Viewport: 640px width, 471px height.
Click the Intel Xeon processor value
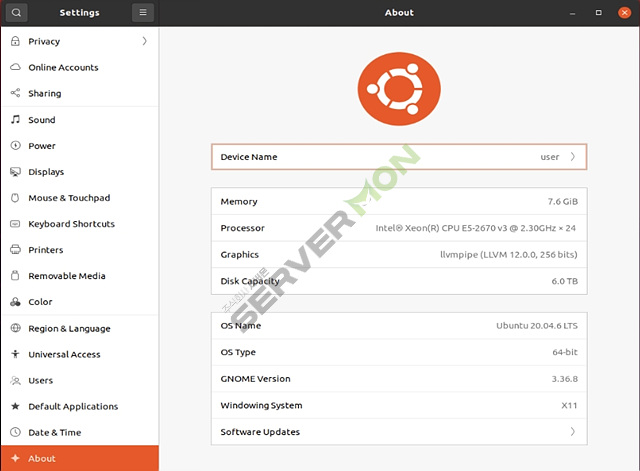point(476,228)
